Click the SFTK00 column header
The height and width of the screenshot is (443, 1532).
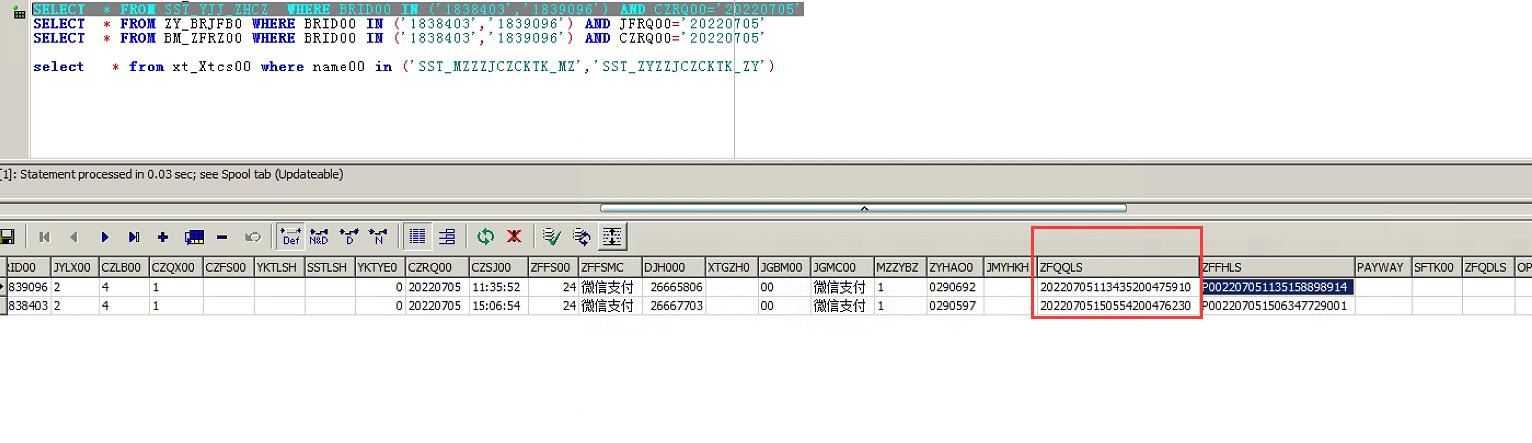1436,268
